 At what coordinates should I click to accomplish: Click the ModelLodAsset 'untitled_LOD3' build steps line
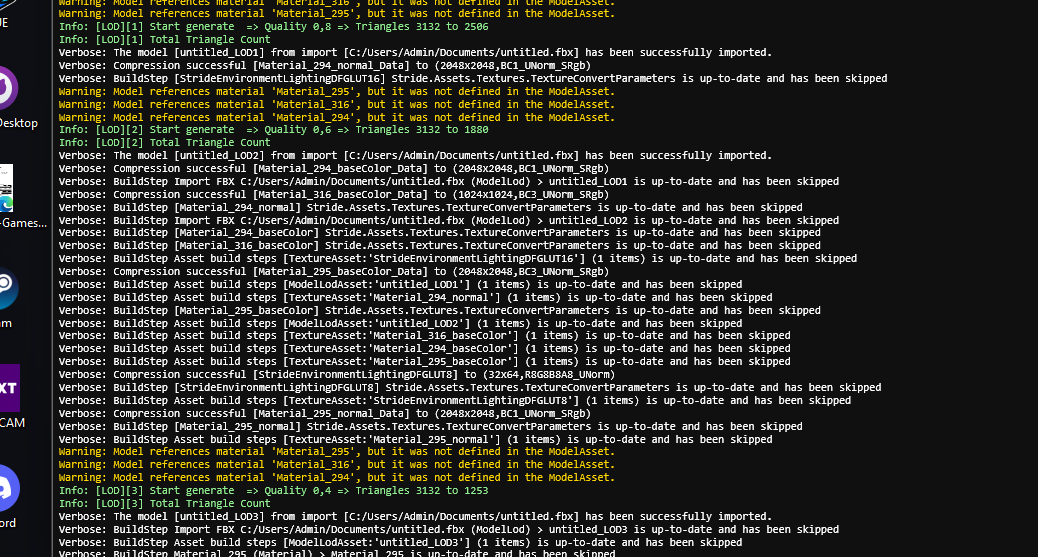coord(401,542)
